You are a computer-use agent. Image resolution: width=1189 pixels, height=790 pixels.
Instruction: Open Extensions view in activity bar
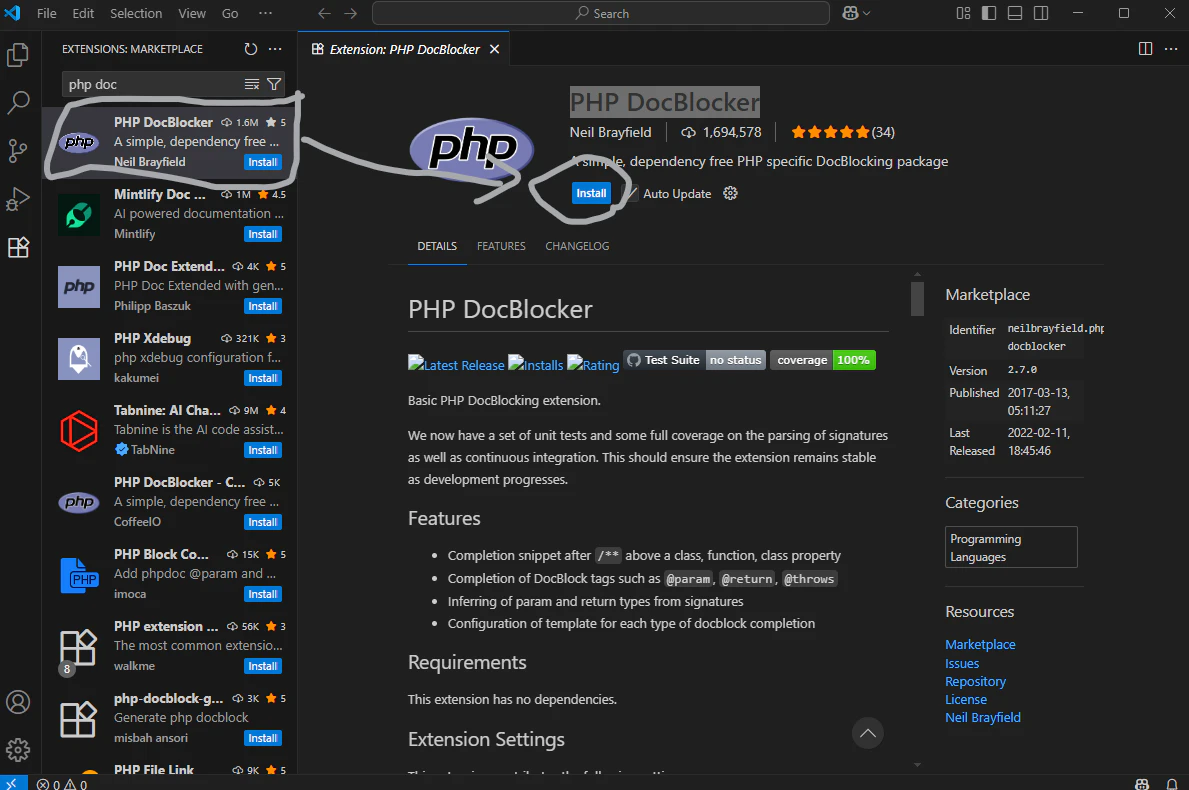point(17,247)
